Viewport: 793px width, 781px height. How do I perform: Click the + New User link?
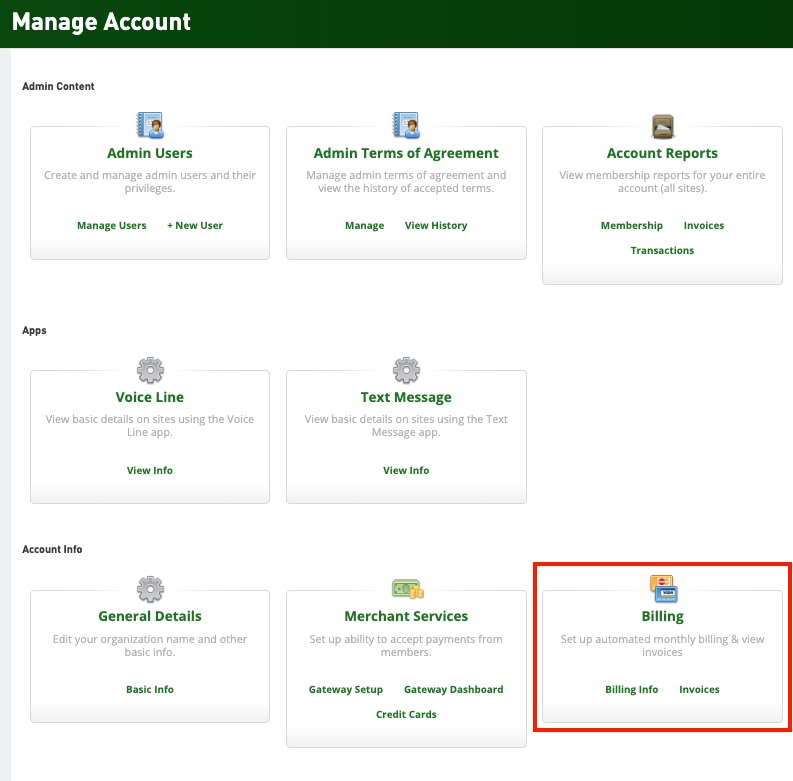195,226
